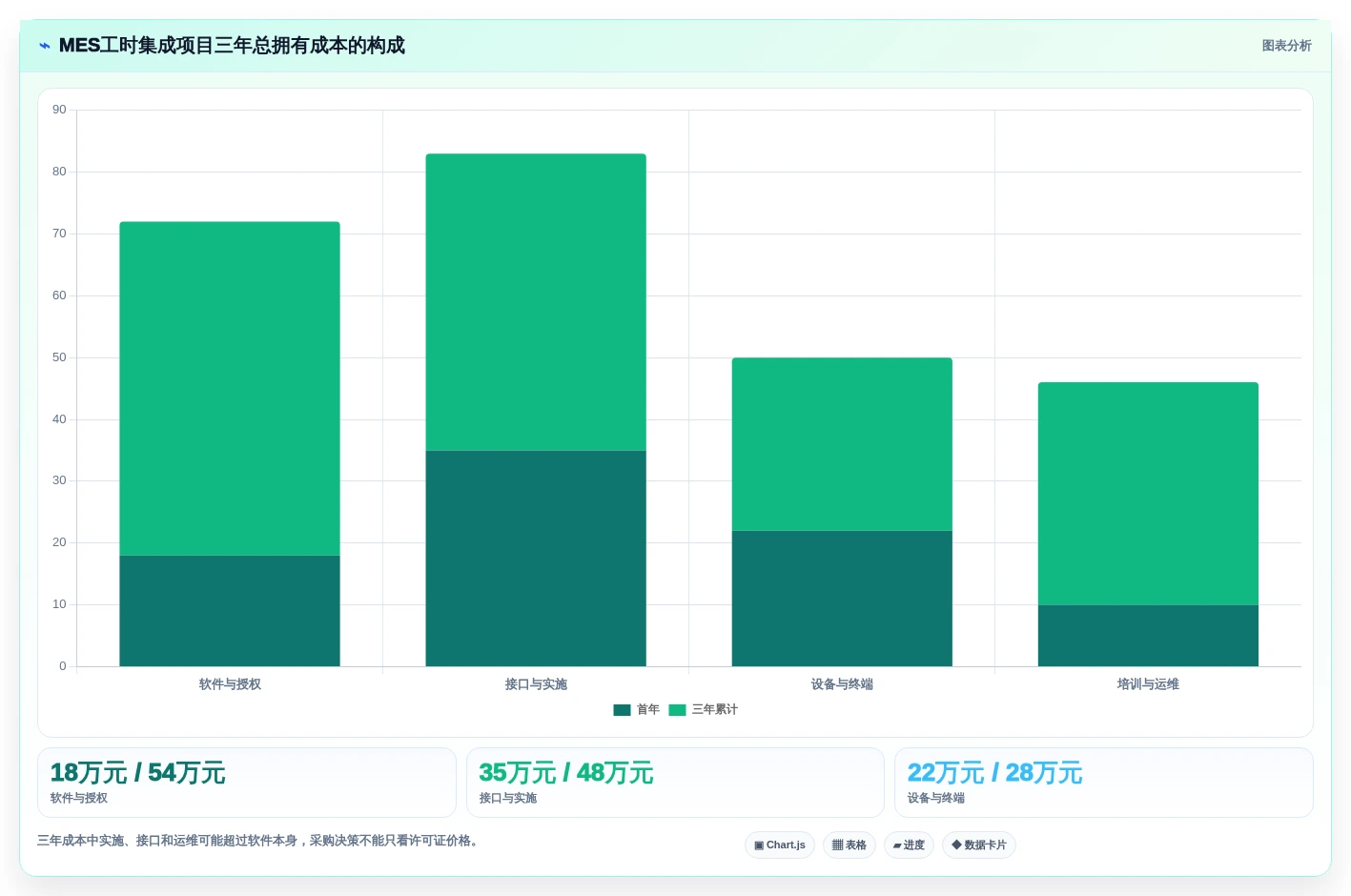Click the 设备与终端 x-axis label
The height and width of the screenshot is (896, 1351).
pyautogui.click(x=842, y=684)
